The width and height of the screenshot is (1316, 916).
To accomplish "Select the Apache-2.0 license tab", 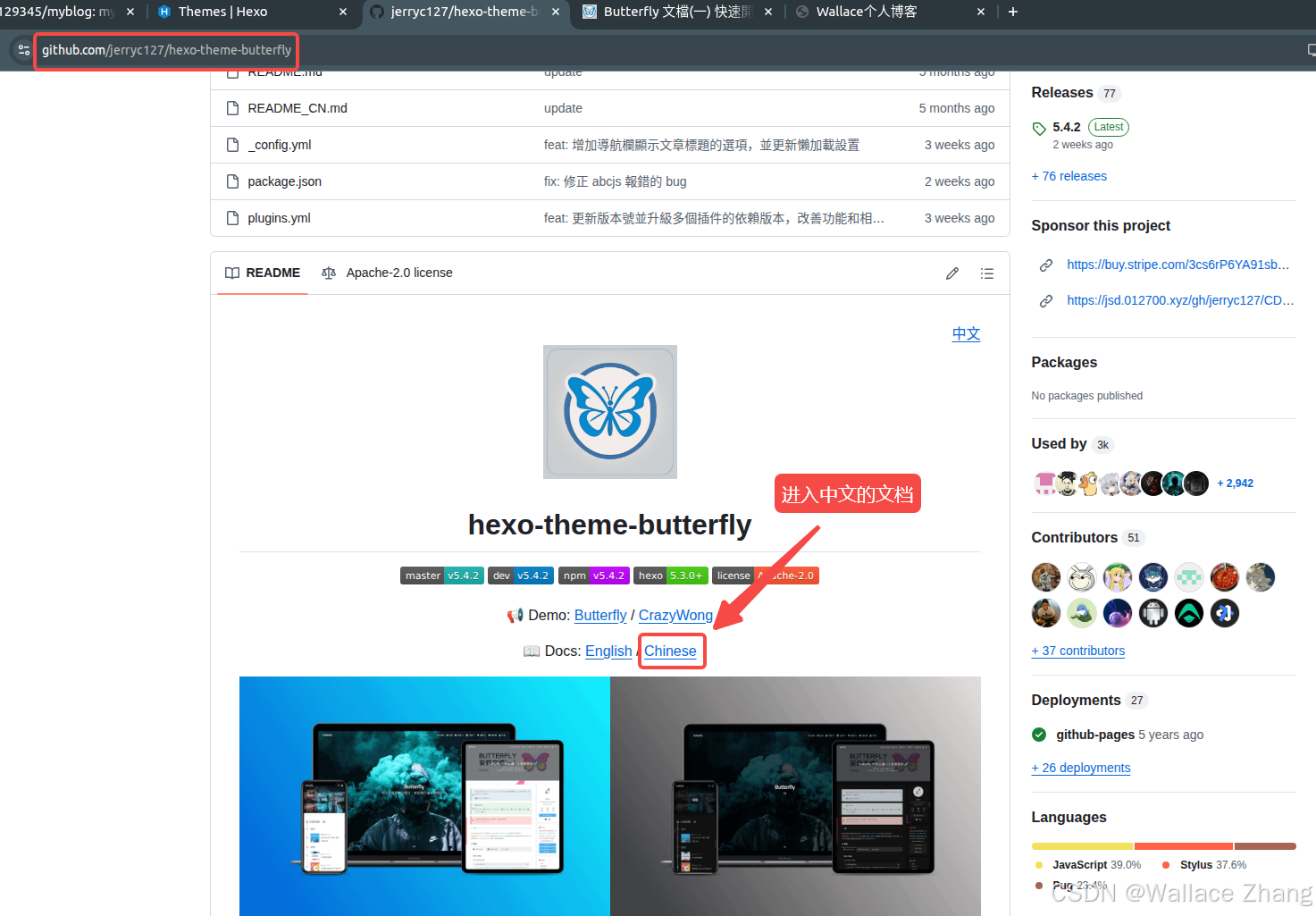I will pyautogui.click(x=387, y=273).
